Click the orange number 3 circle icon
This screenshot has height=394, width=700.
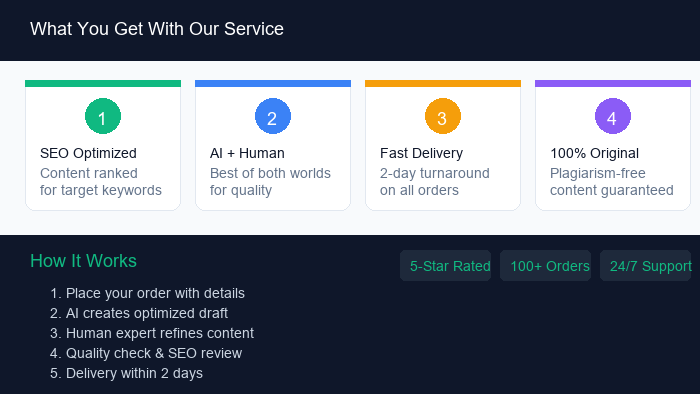pyautogui.click(x=443, y=116)
